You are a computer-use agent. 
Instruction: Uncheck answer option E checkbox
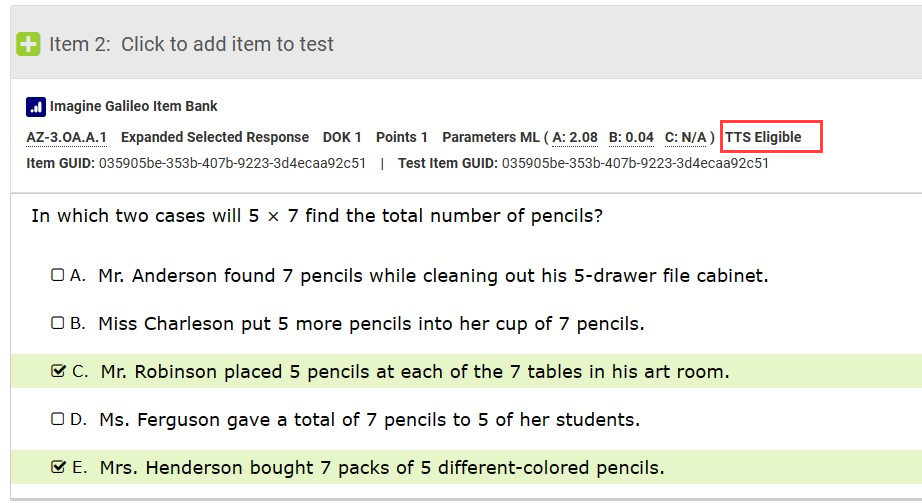pyautogui.click(x=58, y=467)
